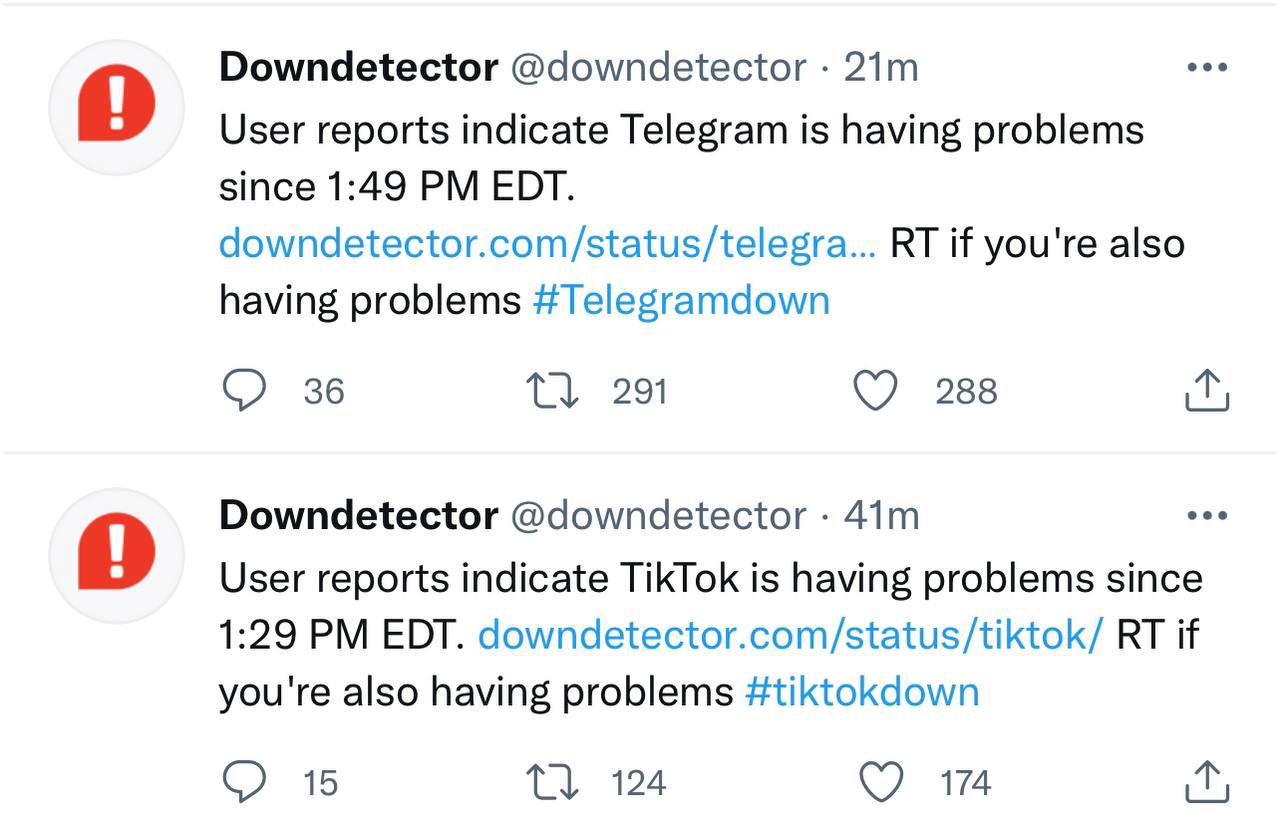1280x826 pixels.
Task: Open more options for TikTok tweet
Action: click(x=1206, y=516)
